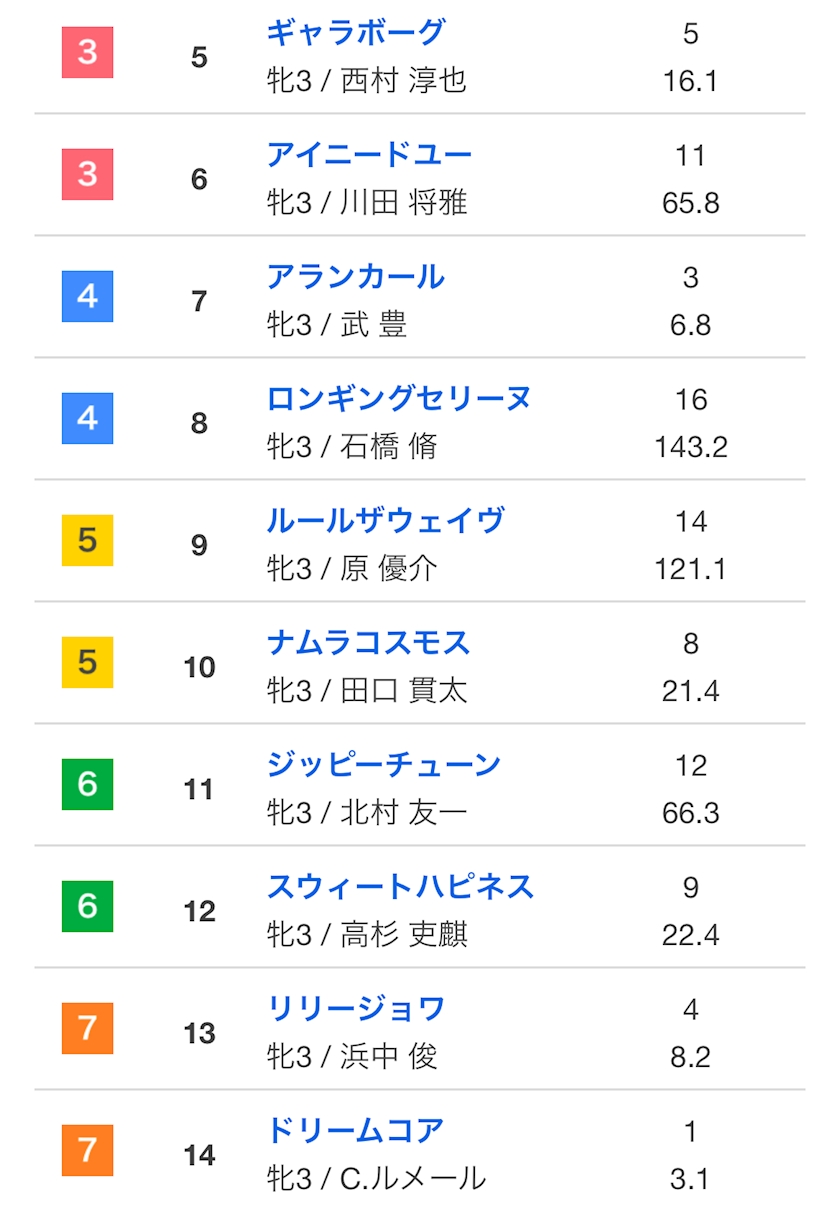Click blue bracket 4 badge for horse 7
840x1205 pixels.
[x=88, y=296]
